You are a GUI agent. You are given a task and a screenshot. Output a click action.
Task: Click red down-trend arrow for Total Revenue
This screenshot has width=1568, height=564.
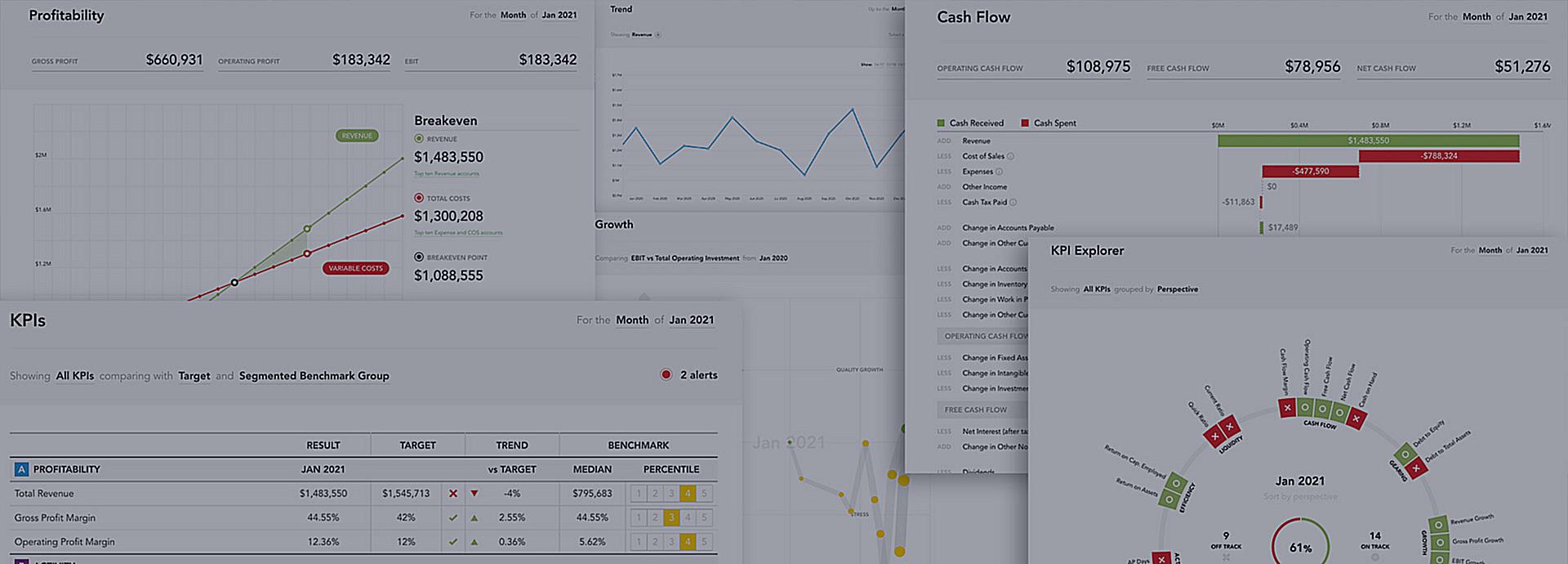pos(474,494)
